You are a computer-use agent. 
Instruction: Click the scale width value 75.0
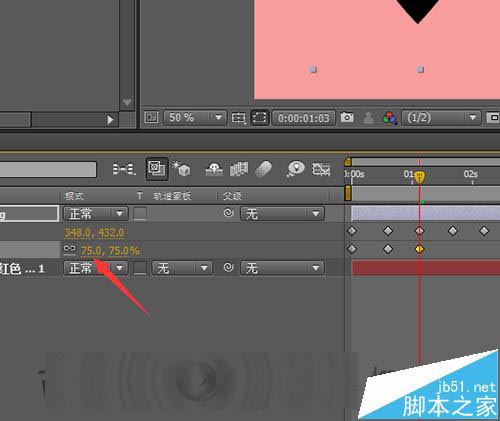tap(91, 251)
